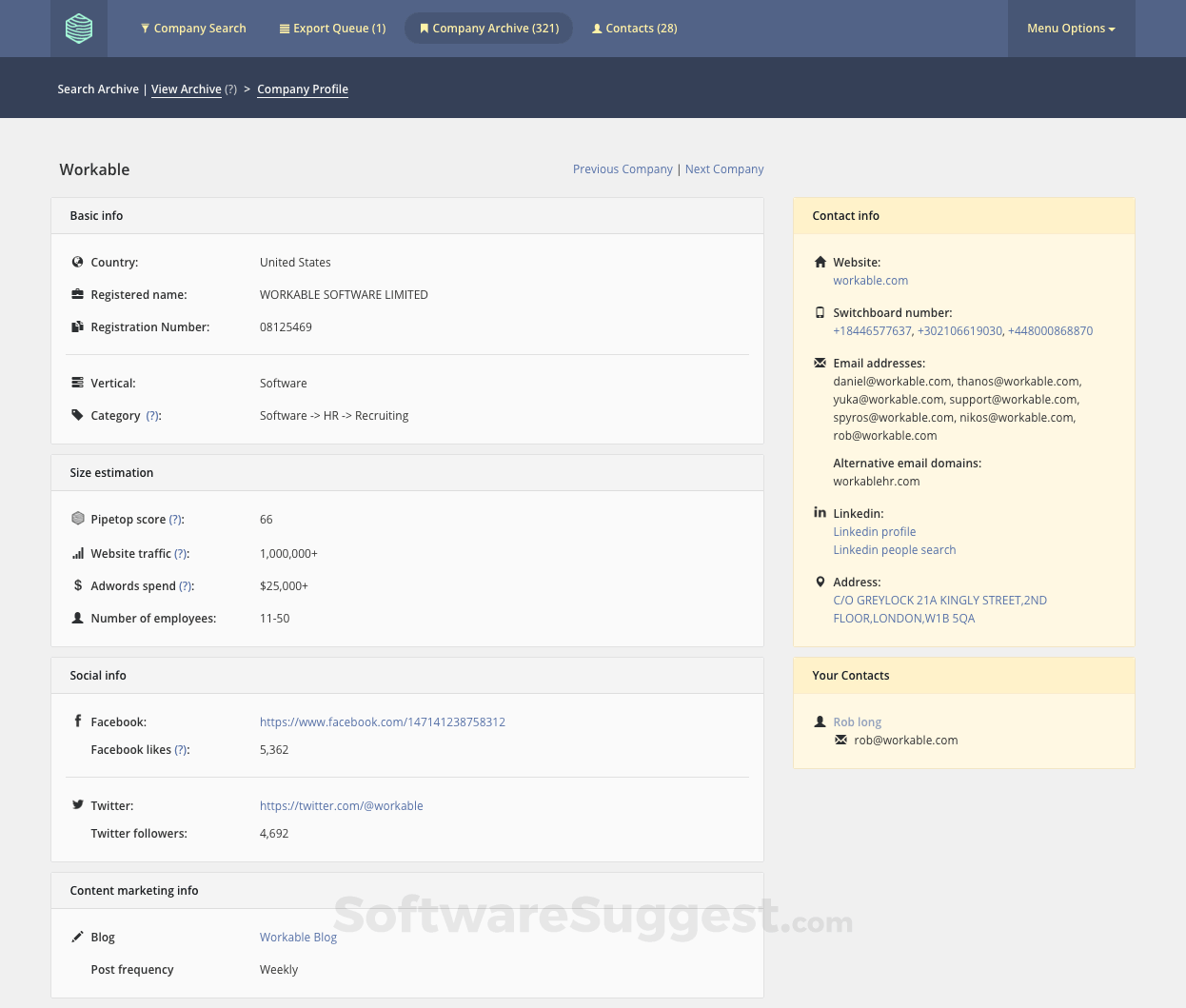Image resolution: width=1186 pixels, height=1008 pixels.
Task: Click the help (?) next to View Archive
Action: pyautogui.click(x=231, y=89)
